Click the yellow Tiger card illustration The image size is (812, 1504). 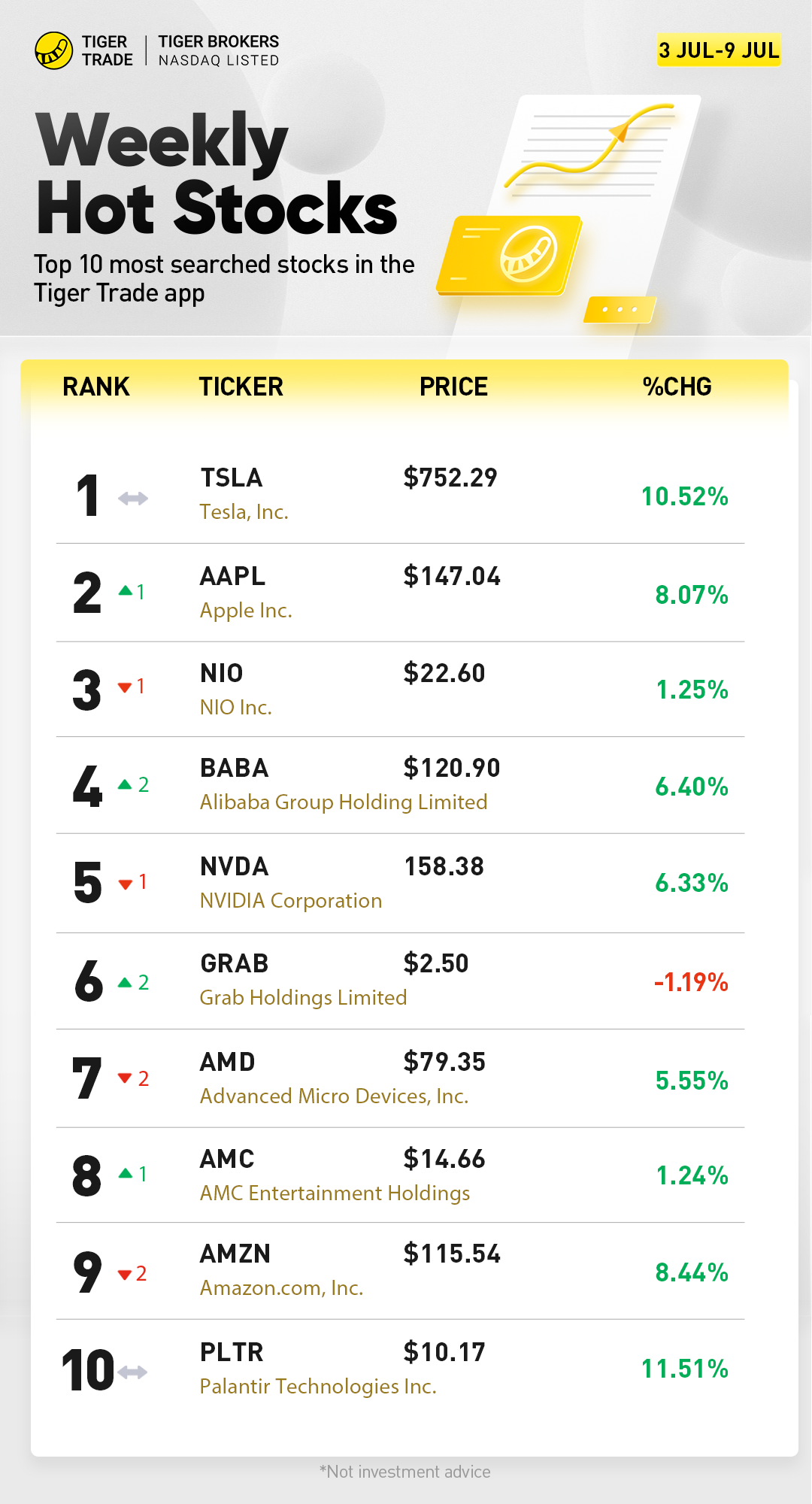point(510,256)
